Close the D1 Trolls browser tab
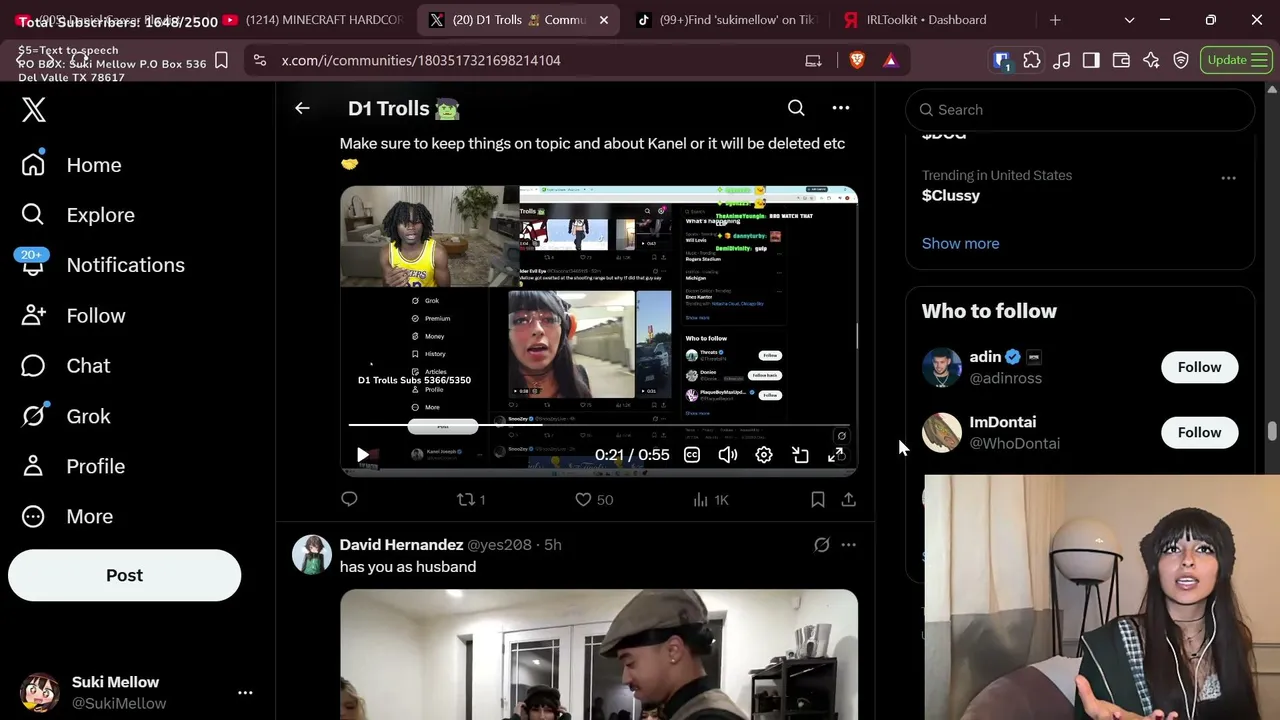The height and width of the screenshot is (720, 1280). (604, 20)
